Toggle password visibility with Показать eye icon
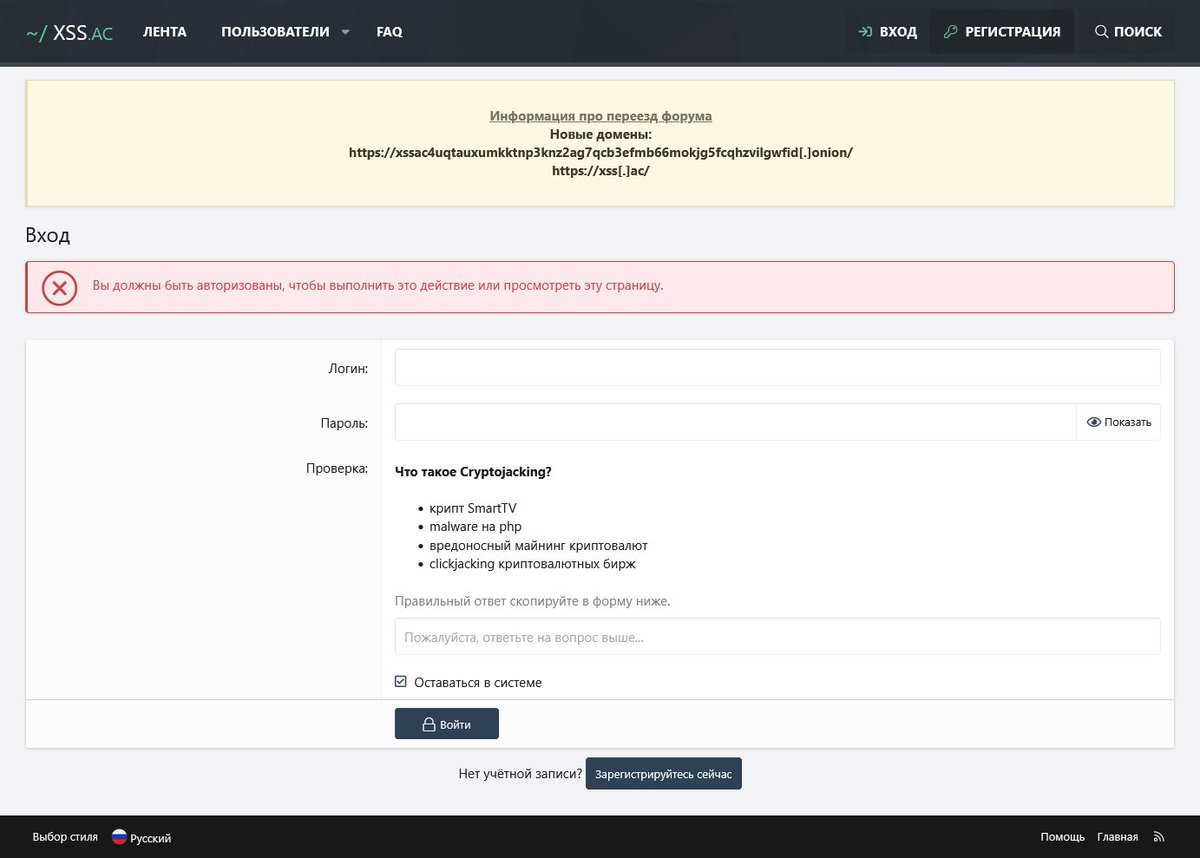Image resolution: width=1200 pixels, height=858 pixels. [1094, 421]
